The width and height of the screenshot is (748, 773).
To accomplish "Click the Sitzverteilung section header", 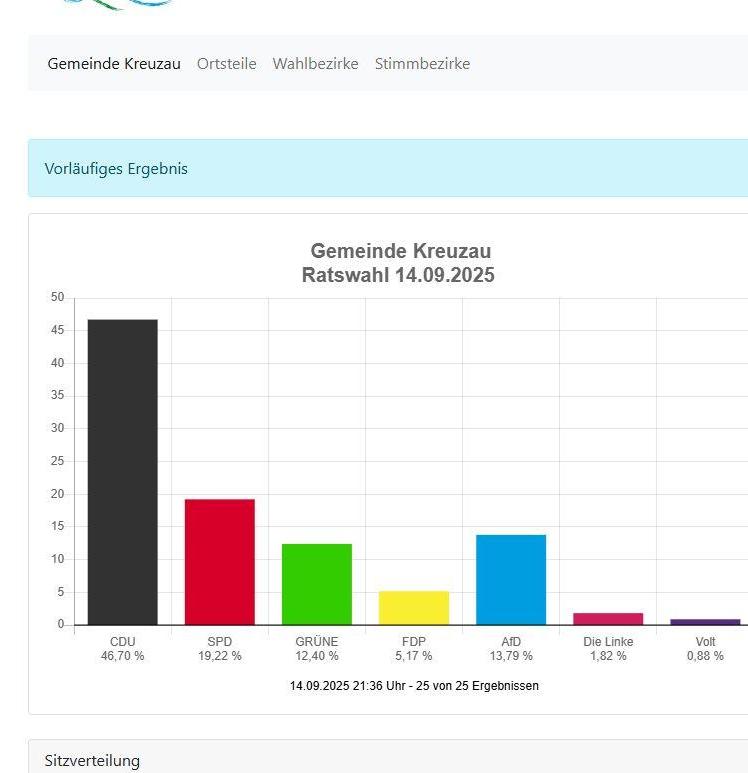I will point(92,761).
